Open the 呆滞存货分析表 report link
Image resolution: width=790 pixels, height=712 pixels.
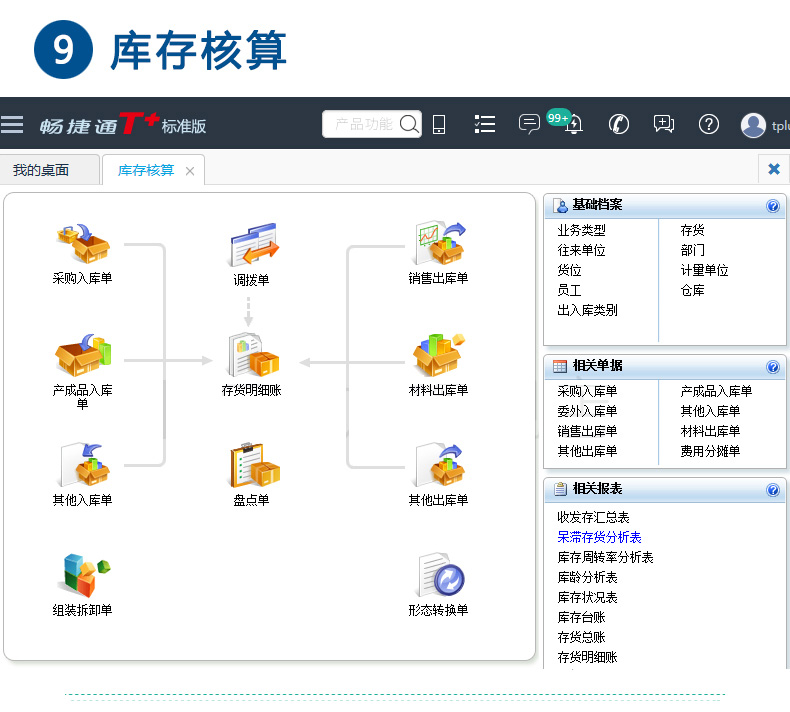pyautogui.click(x=599, y=537)
